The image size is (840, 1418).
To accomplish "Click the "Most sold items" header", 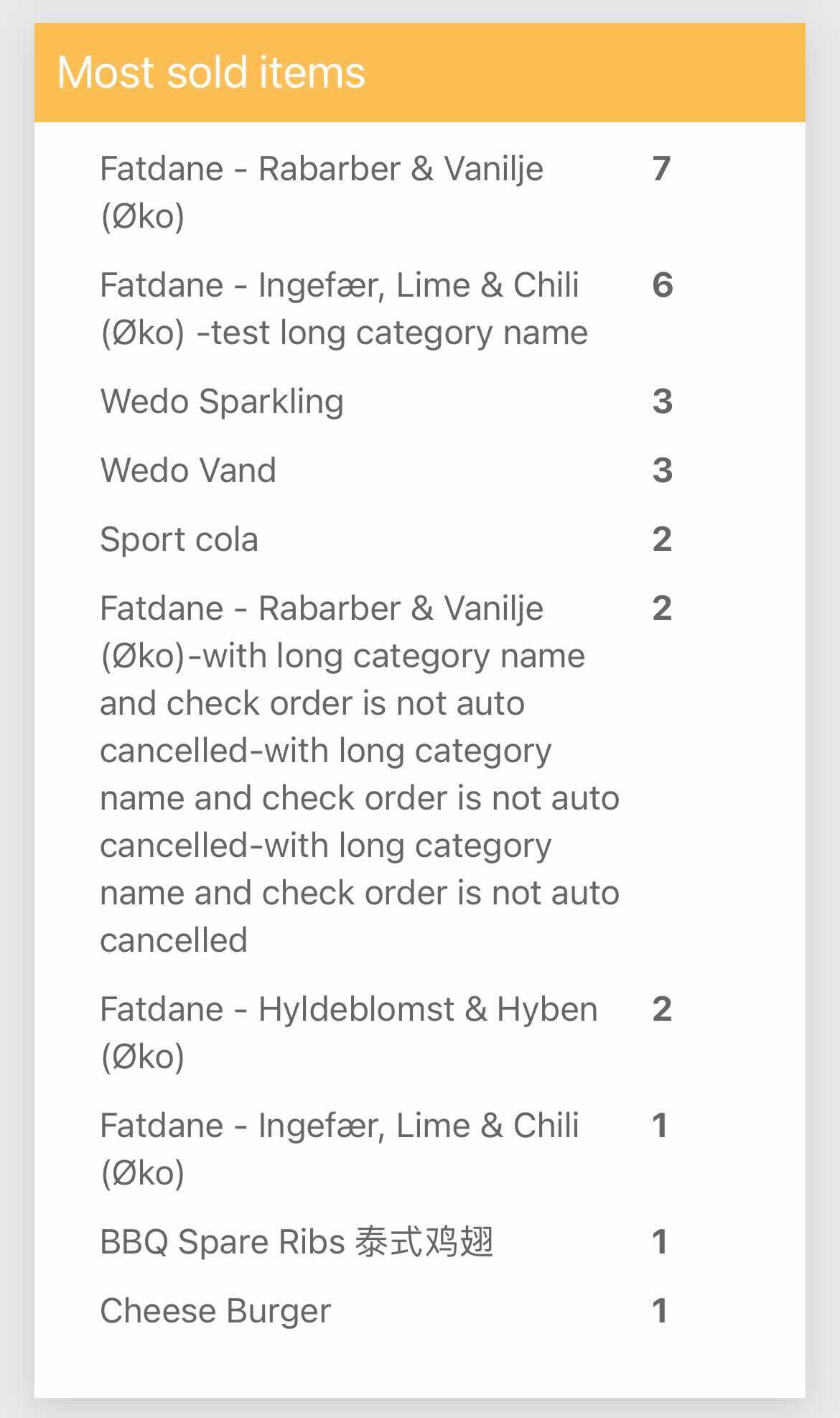I will coord(211,73).
